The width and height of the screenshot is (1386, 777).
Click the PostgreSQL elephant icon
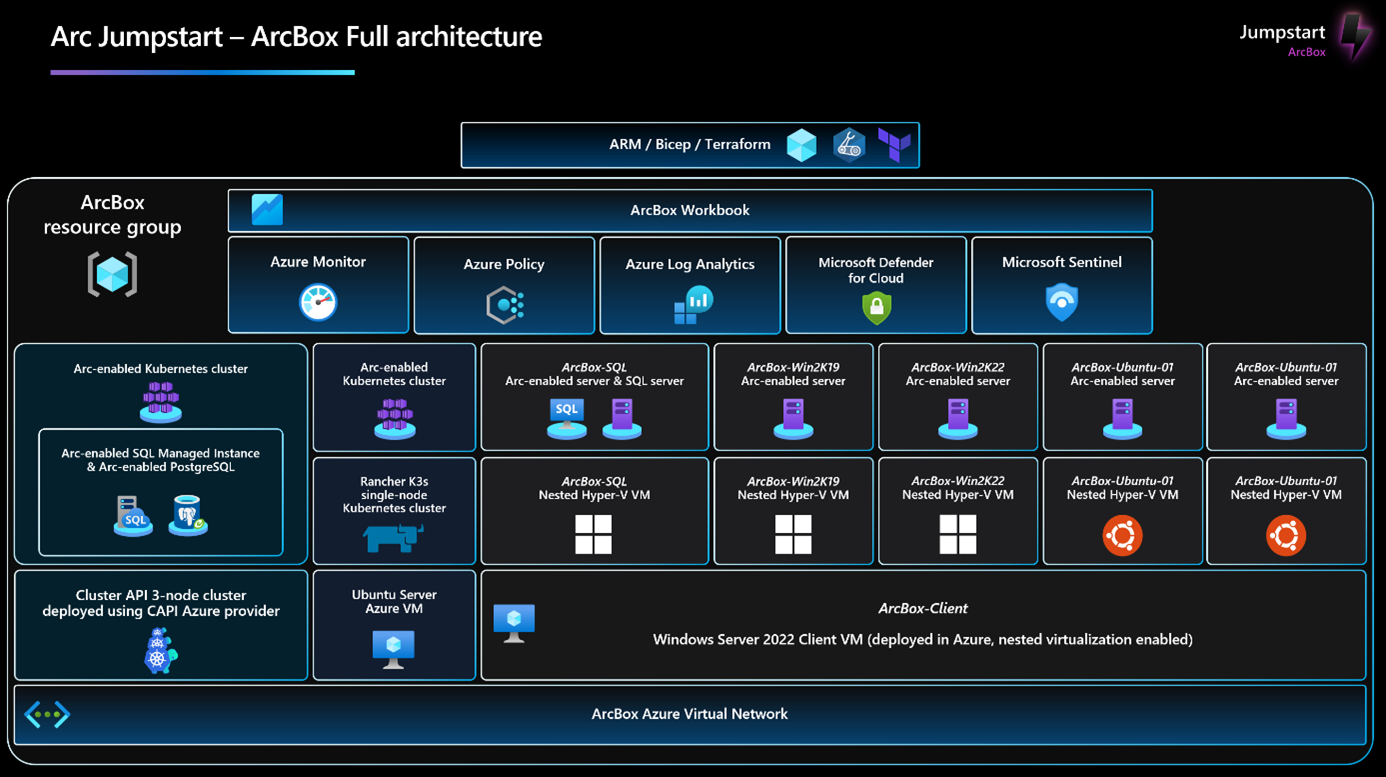pos(188,515)
